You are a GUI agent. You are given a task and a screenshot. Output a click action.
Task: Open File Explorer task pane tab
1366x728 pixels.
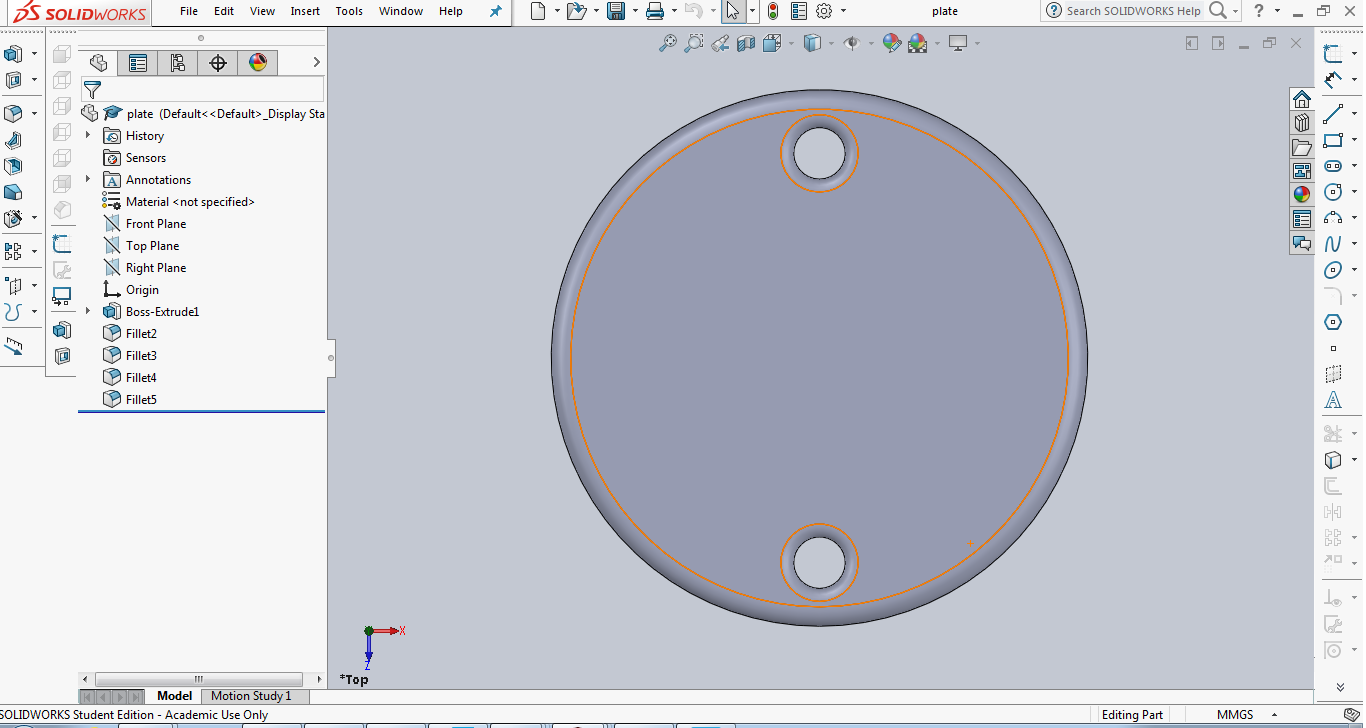1301,147
